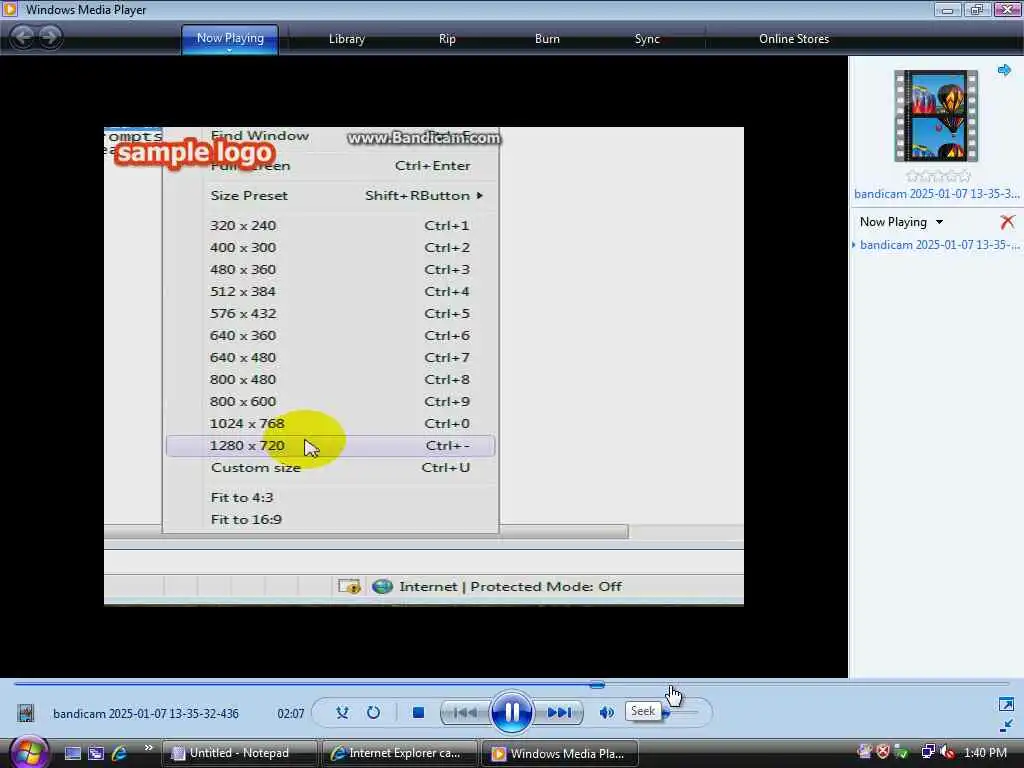Viewport: 1024px width, 768px height.
Task: Switch to the Library tab
Action: coord(346,39)
